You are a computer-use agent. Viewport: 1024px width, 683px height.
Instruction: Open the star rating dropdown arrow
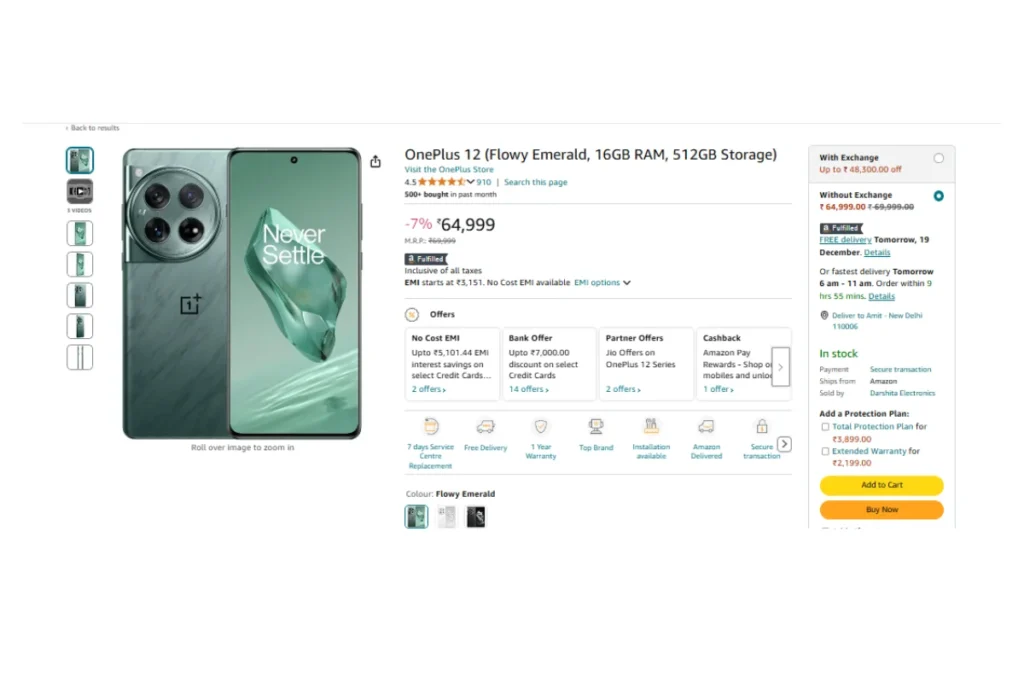click(470, 182)
